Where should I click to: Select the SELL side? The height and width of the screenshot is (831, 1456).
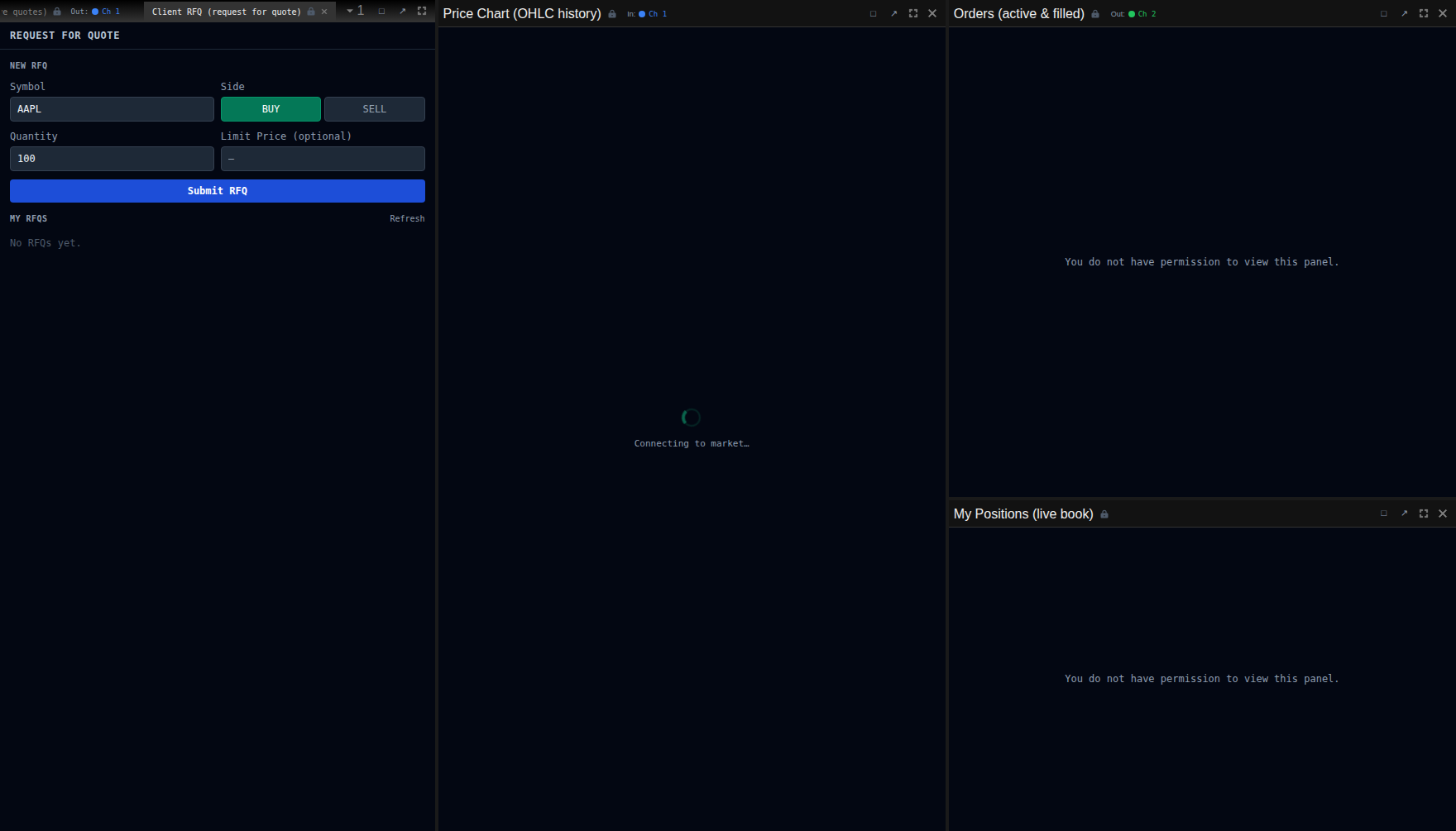coord(375,109)
